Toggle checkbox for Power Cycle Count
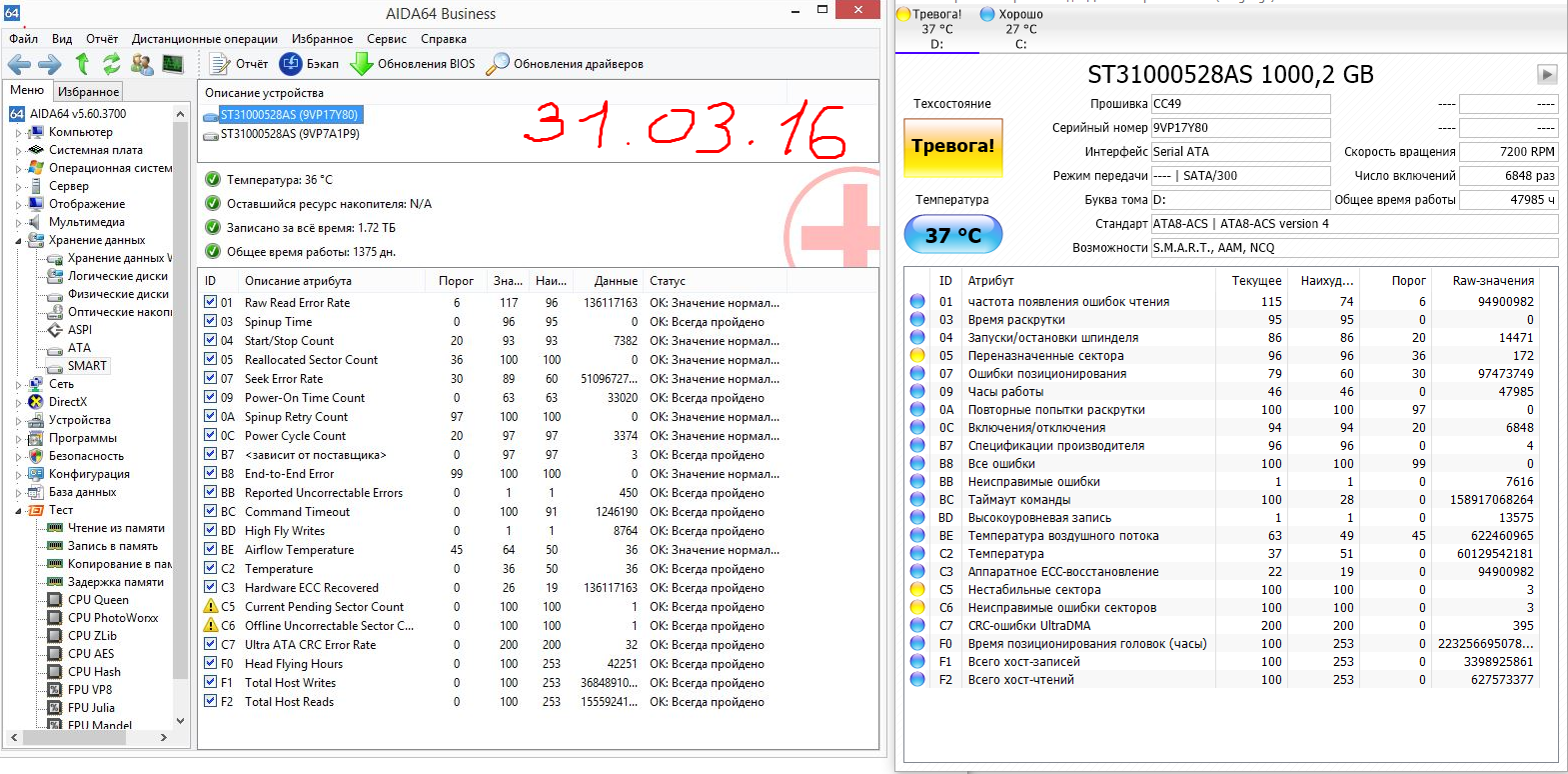Screen dimensions: 1568x774 click(211, 435)
